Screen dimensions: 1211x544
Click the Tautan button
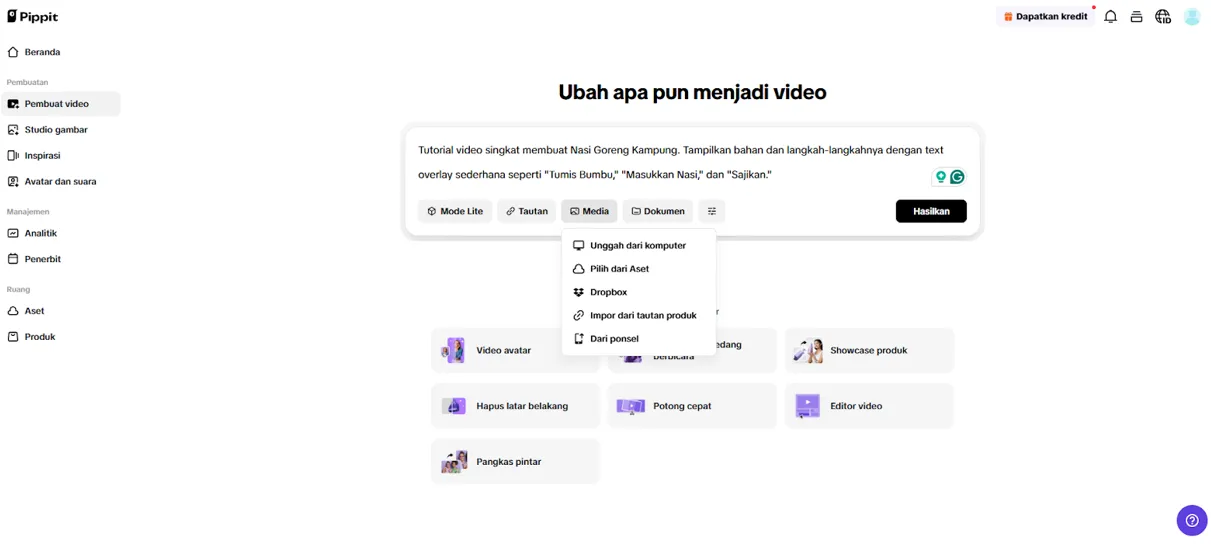click(x=526, y=211)
